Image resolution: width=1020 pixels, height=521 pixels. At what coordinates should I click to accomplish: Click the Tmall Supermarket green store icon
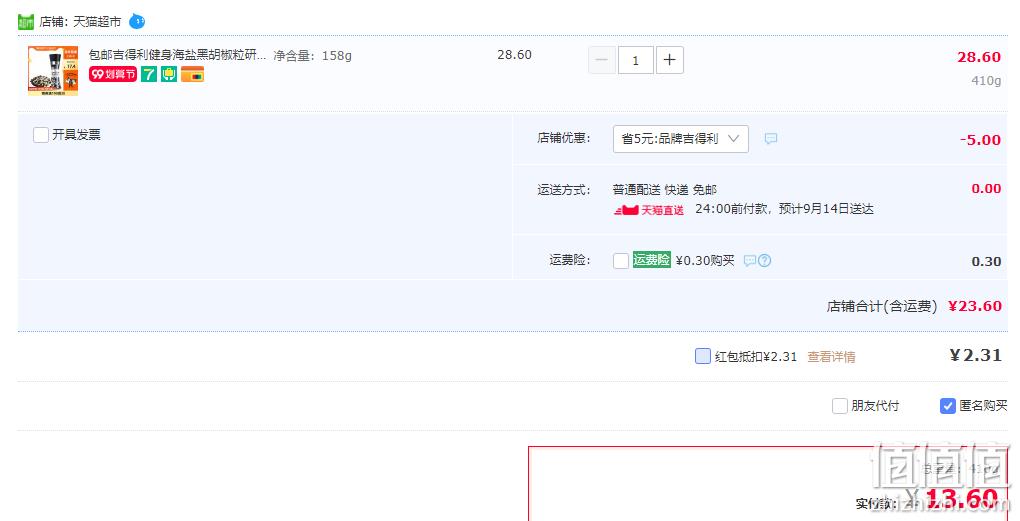click(25, 21)
